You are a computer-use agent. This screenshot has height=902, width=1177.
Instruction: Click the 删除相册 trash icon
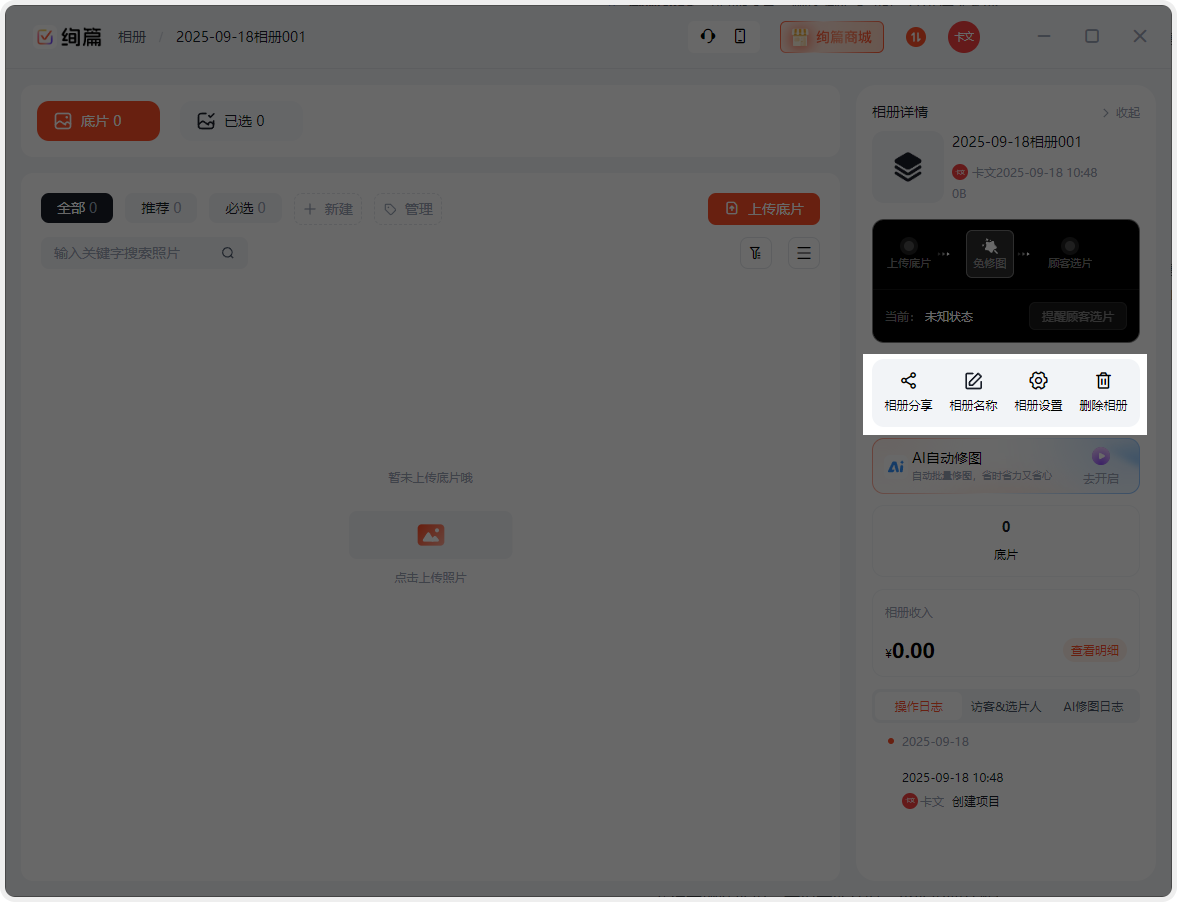pyautogui.click(x=1103, y=381)
